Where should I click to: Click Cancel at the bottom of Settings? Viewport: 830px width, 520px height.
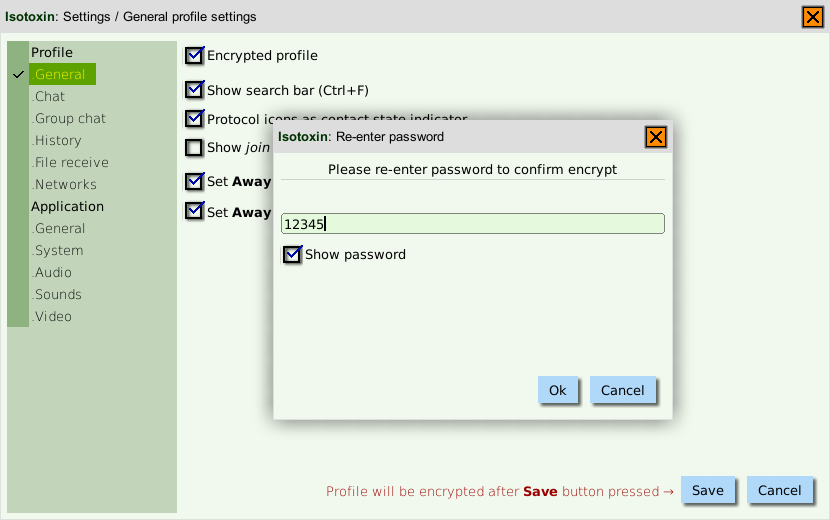click(779, 490)
